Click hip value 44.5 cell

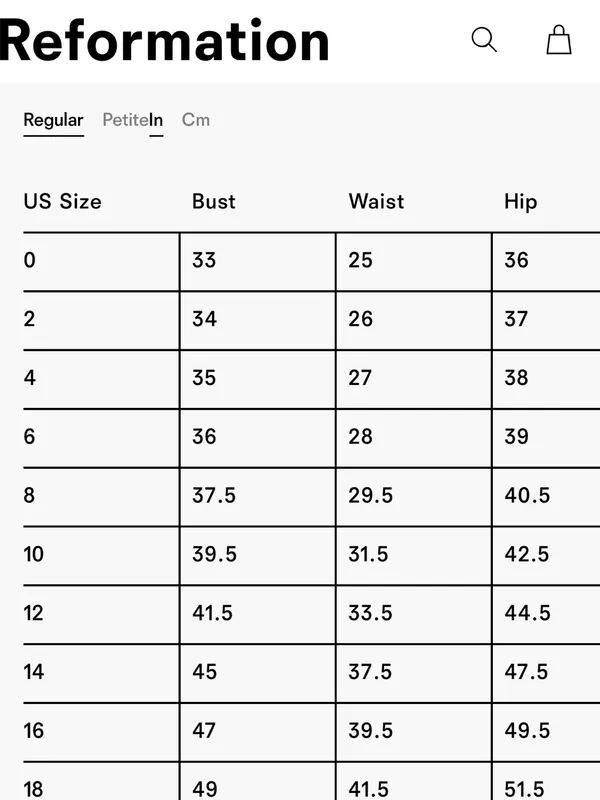(x=546, y=614)
